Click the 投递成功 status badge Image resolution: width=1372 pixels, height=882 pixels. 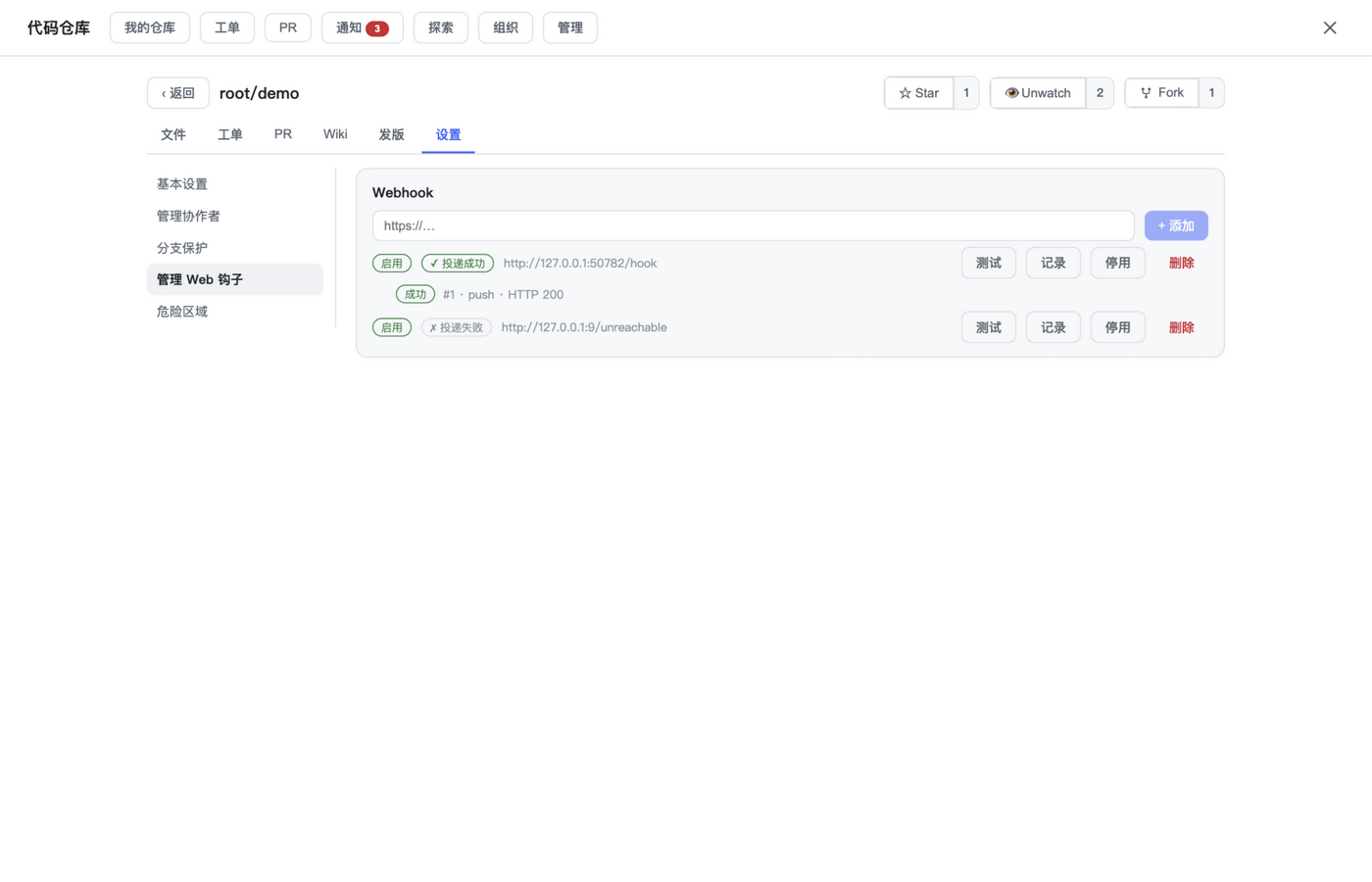pyautogui.click(x=458, y=263)
